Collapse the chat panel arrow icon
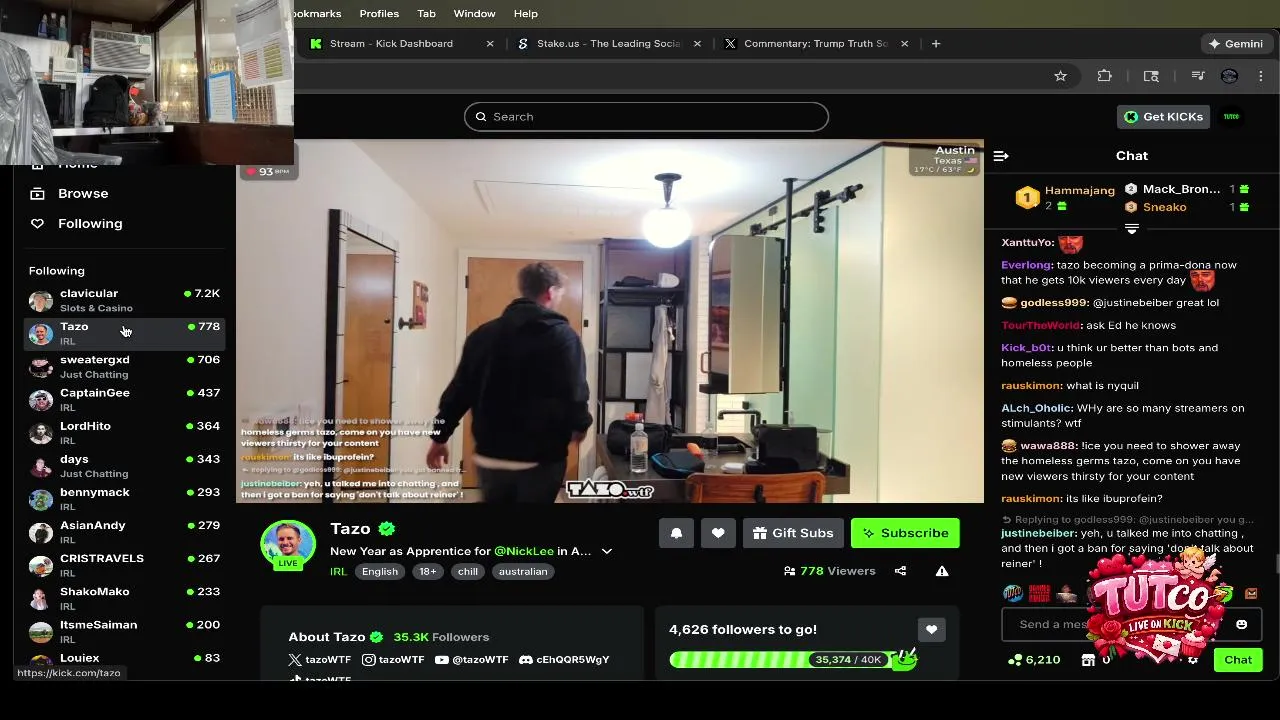This screenshot has height=720, width=1280. [1001, 156]
